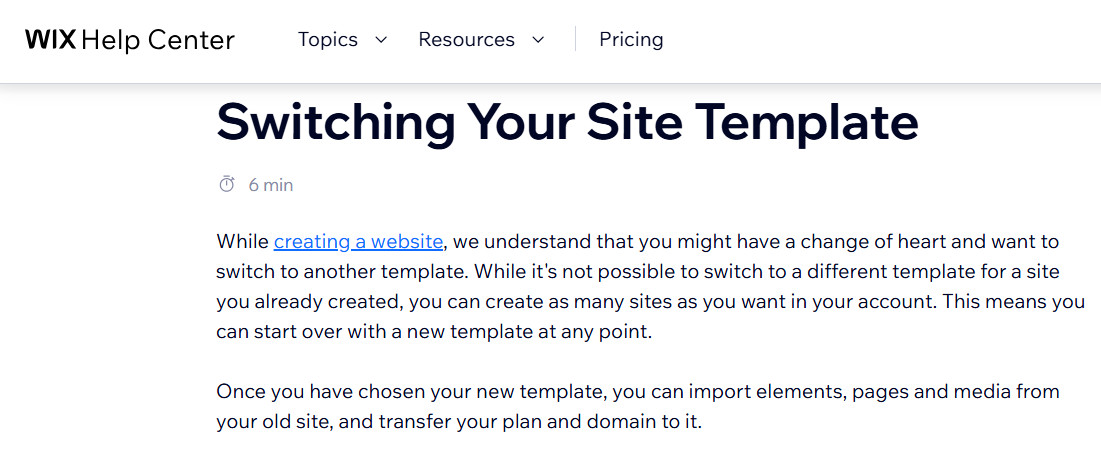Follow the "creating a website" link
Screen dimensions: 1101x468
[x=358, y=241]
